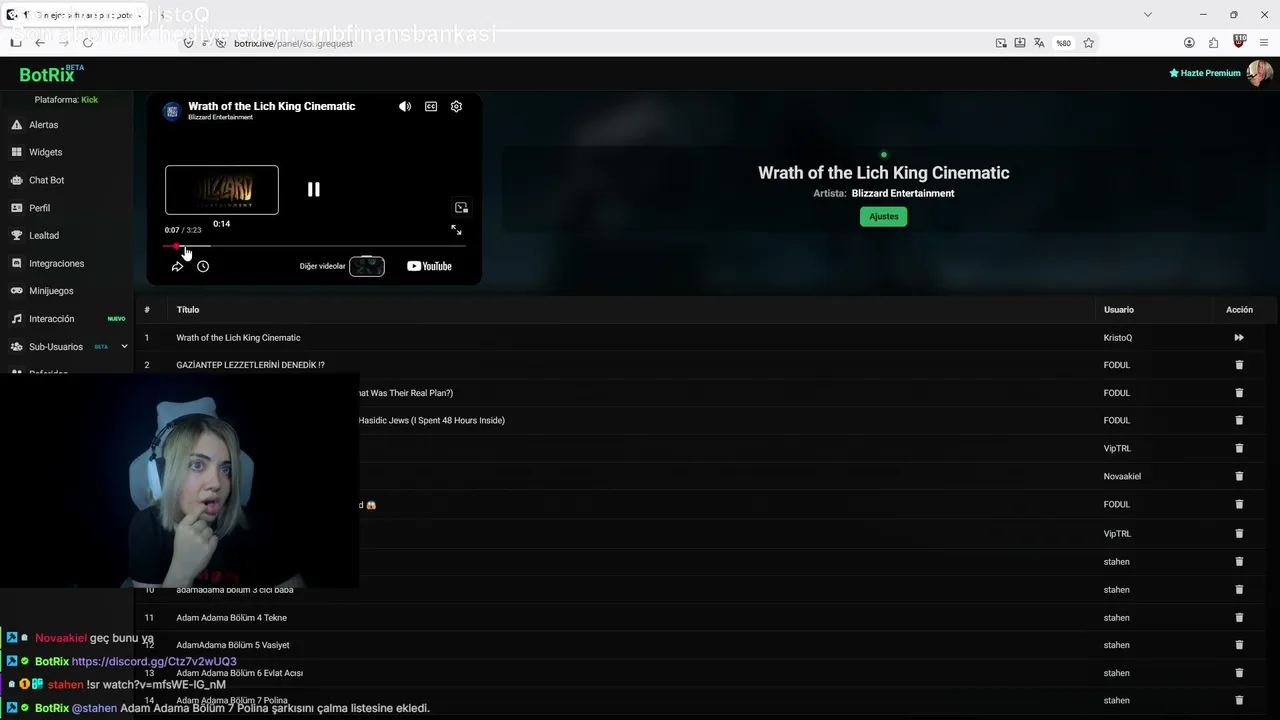Open the browser account icon
The width and height of the screenshot is (1280, 720).
1189,43
